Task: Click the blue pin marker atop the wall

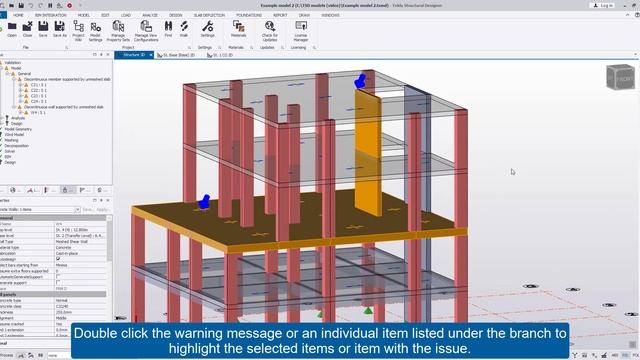Action: click(x=360, y=81)
